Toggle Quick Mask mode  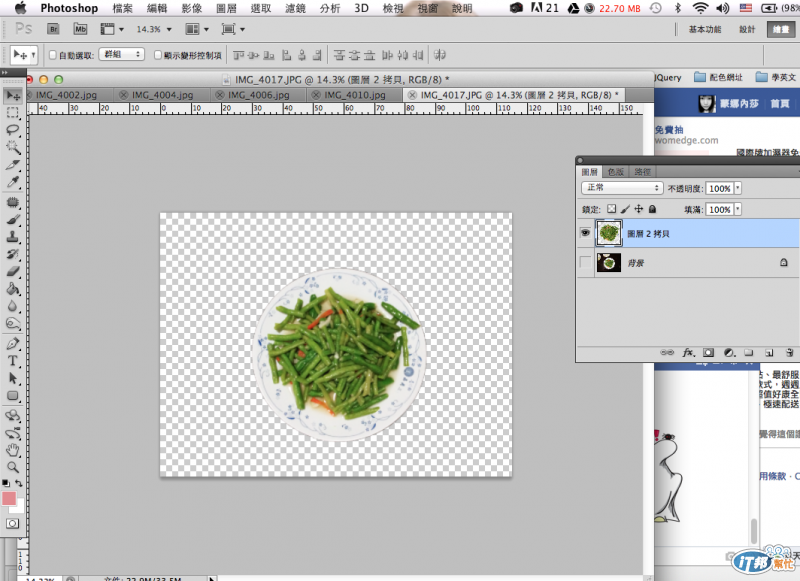tap(12, 523)
